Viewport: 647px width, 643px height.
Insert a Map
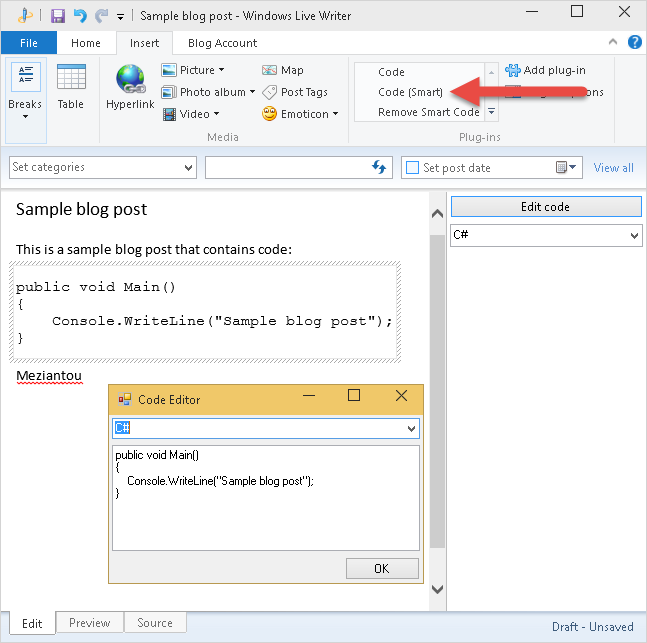[283, 70]
